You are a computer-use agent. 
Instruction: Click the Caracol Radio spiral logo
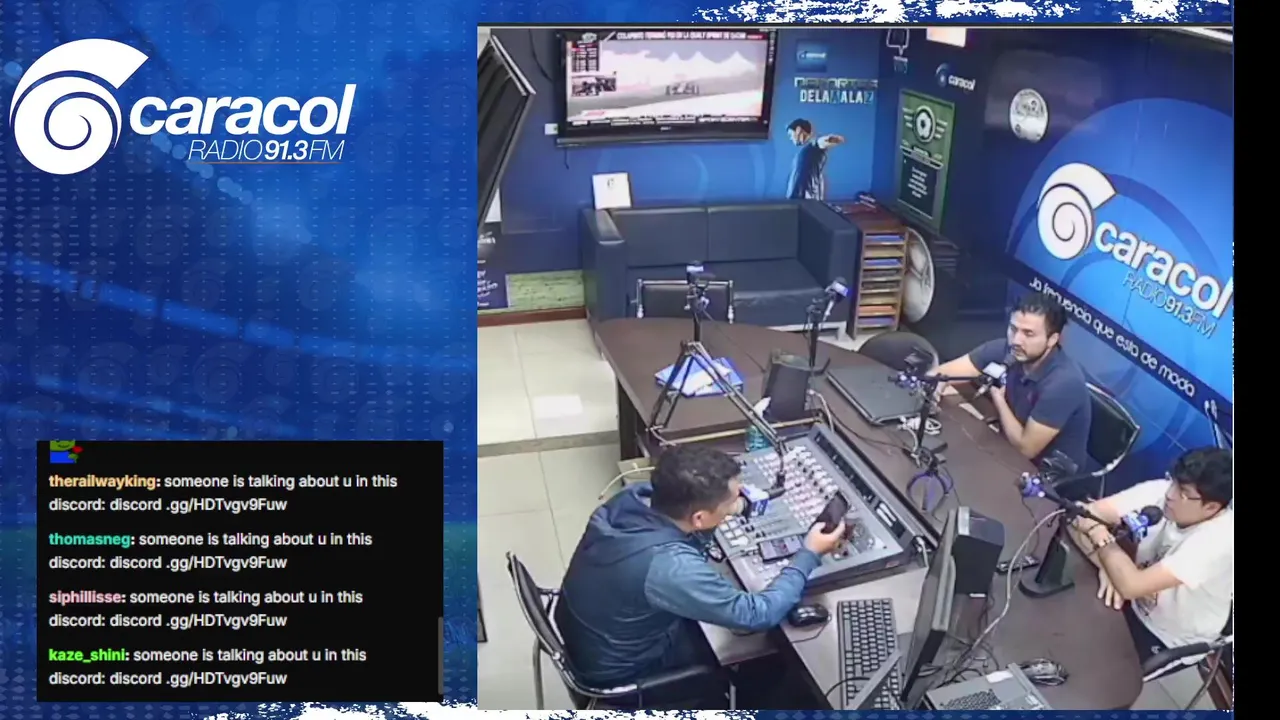click(x=78, y=107)
